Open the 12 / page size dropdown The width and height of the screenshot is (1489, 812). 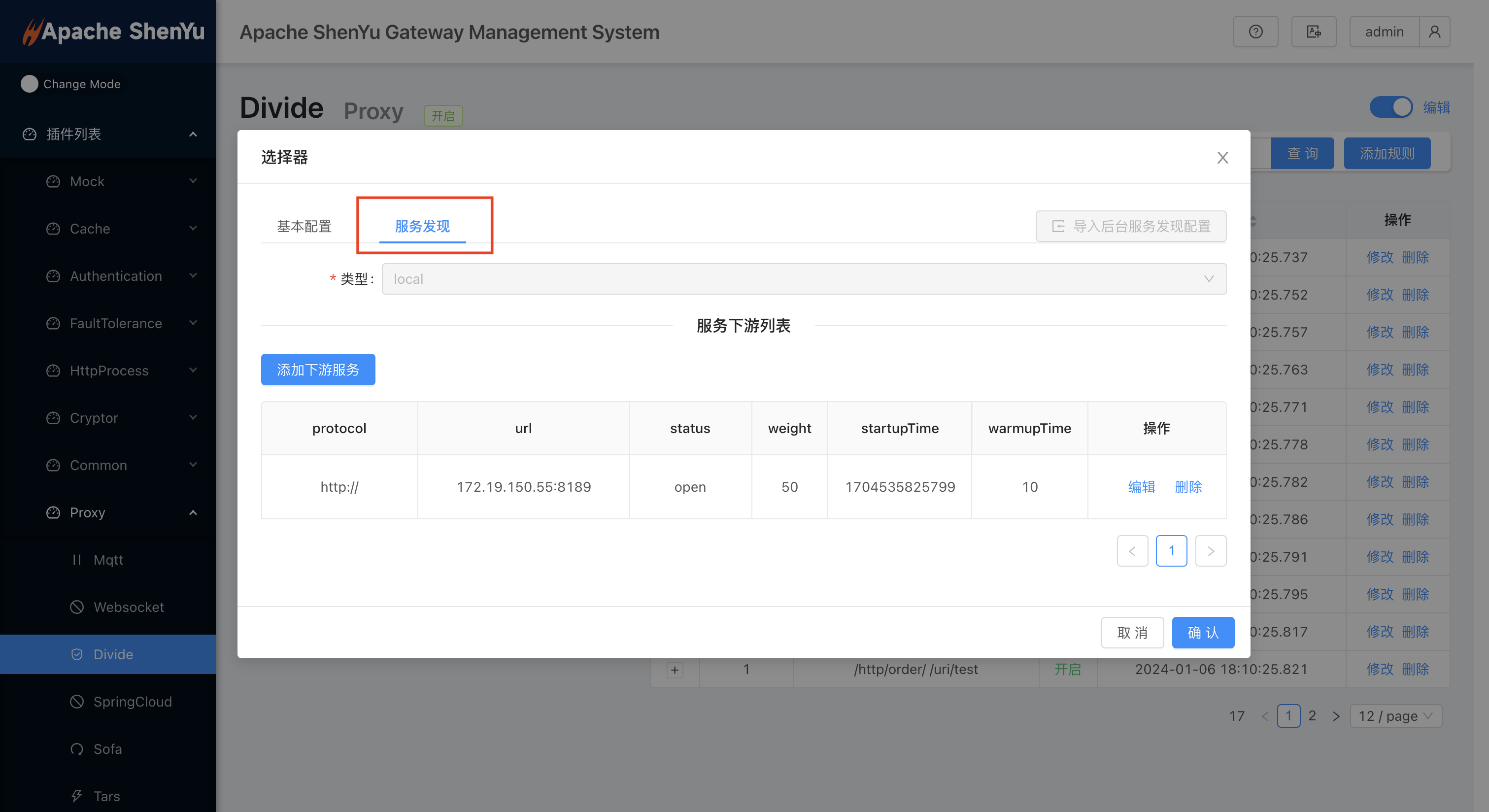tap(1395, 716)
